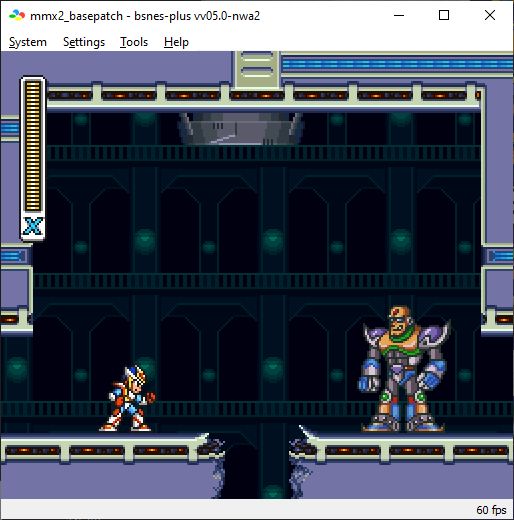This screenshot has height=520, width=514.
Task: Minimize the bsnes-plus window
Action: 399,15
